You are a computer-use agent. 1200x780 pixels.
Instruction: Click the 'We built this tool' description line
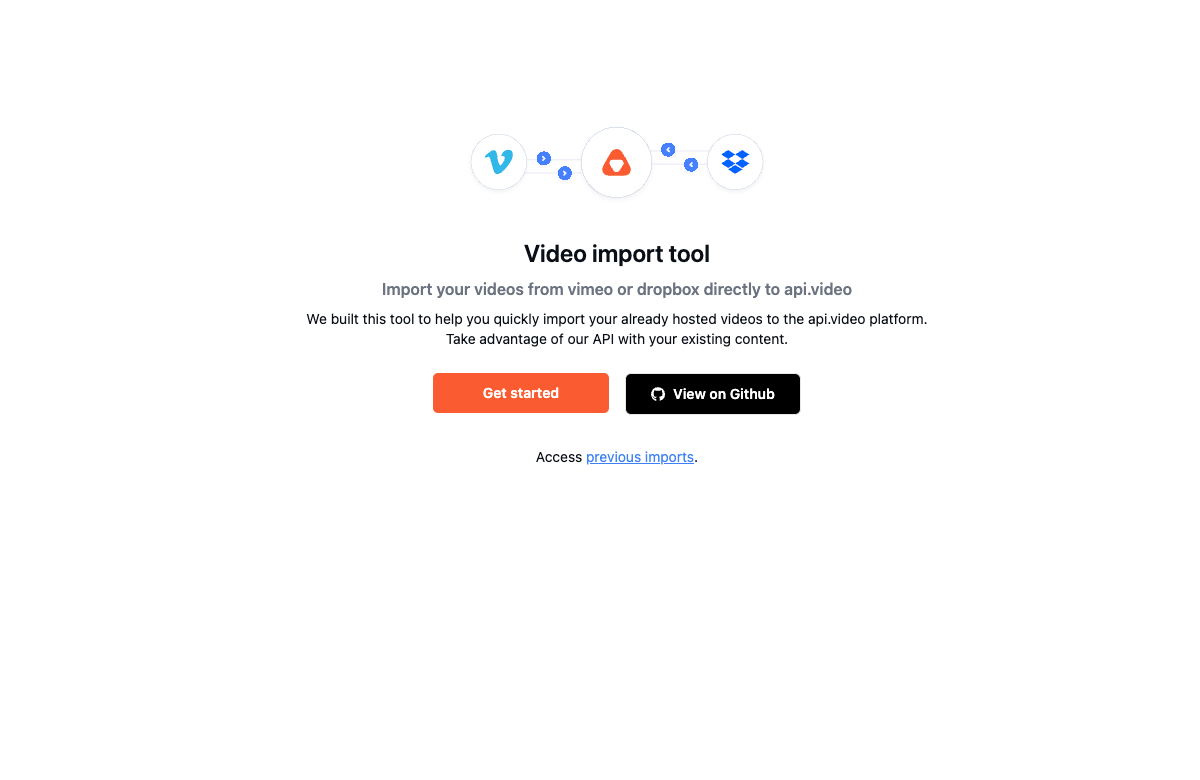click(617, 319)
